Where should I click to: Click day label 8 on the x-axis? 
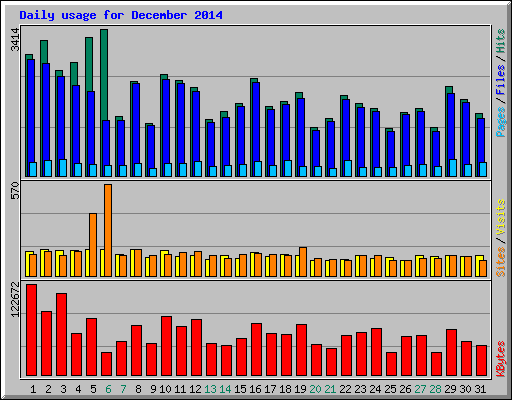pos(138,389)
